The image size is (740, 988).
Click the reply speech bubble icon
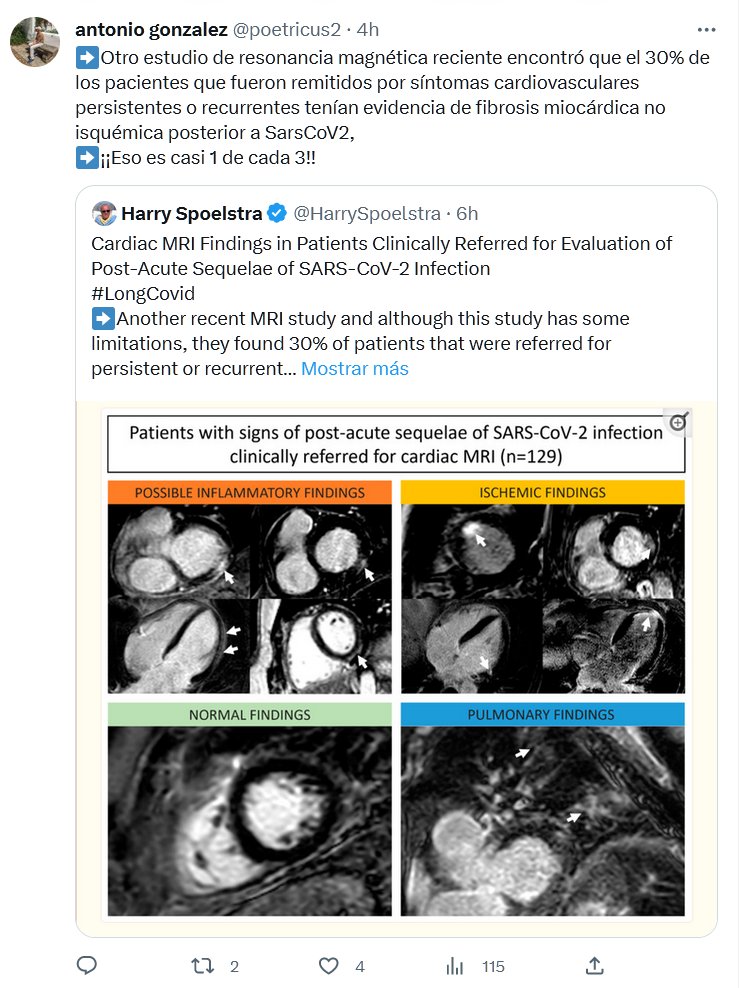click(x=87, y=965)
